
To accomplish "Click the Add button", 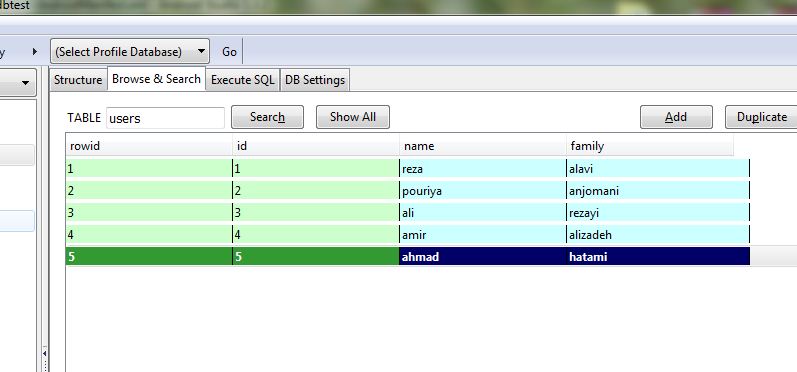I will click(676, 117).
